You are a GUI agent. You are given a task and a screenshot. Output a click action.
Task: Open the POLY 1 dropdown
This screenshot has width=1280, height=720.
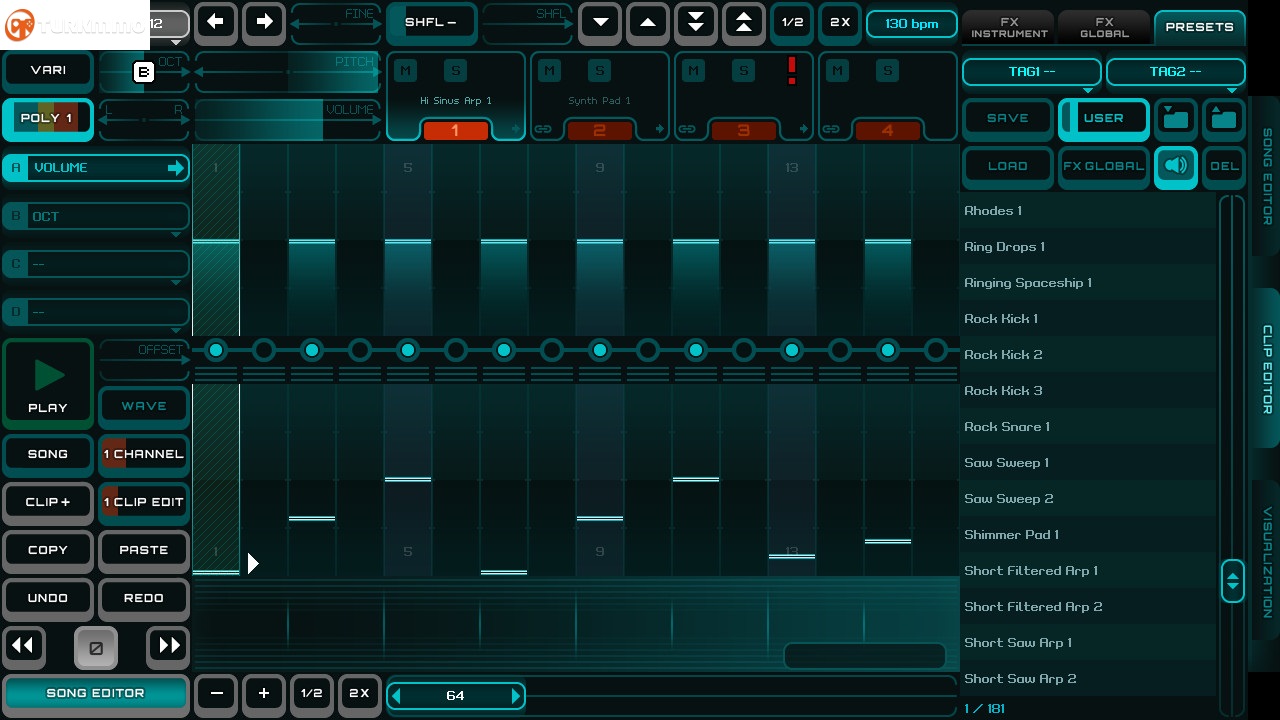click(48, 119)
